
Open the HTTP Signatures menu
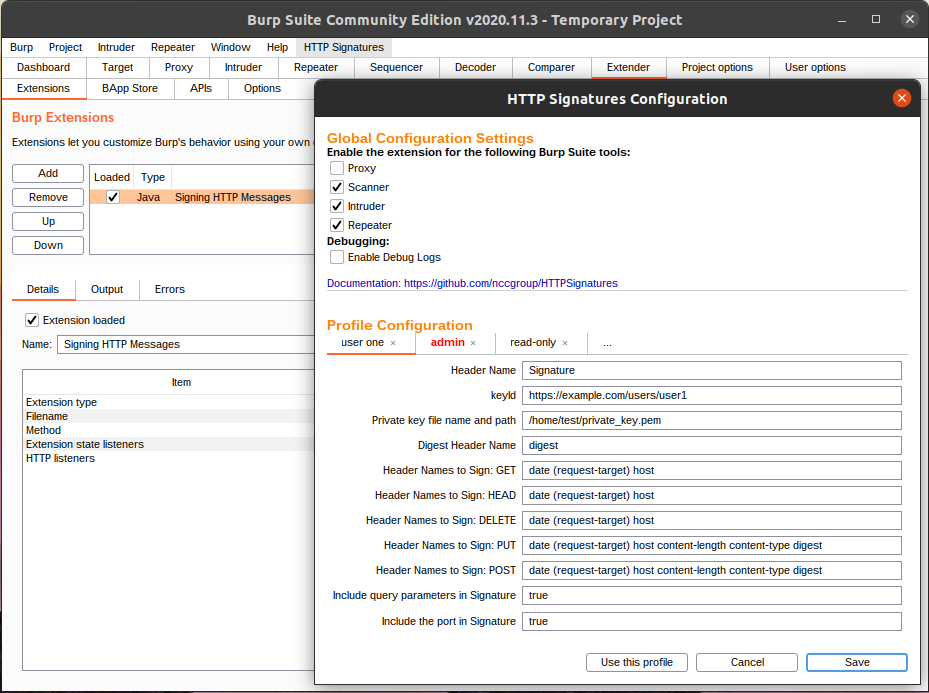point(344,47)
